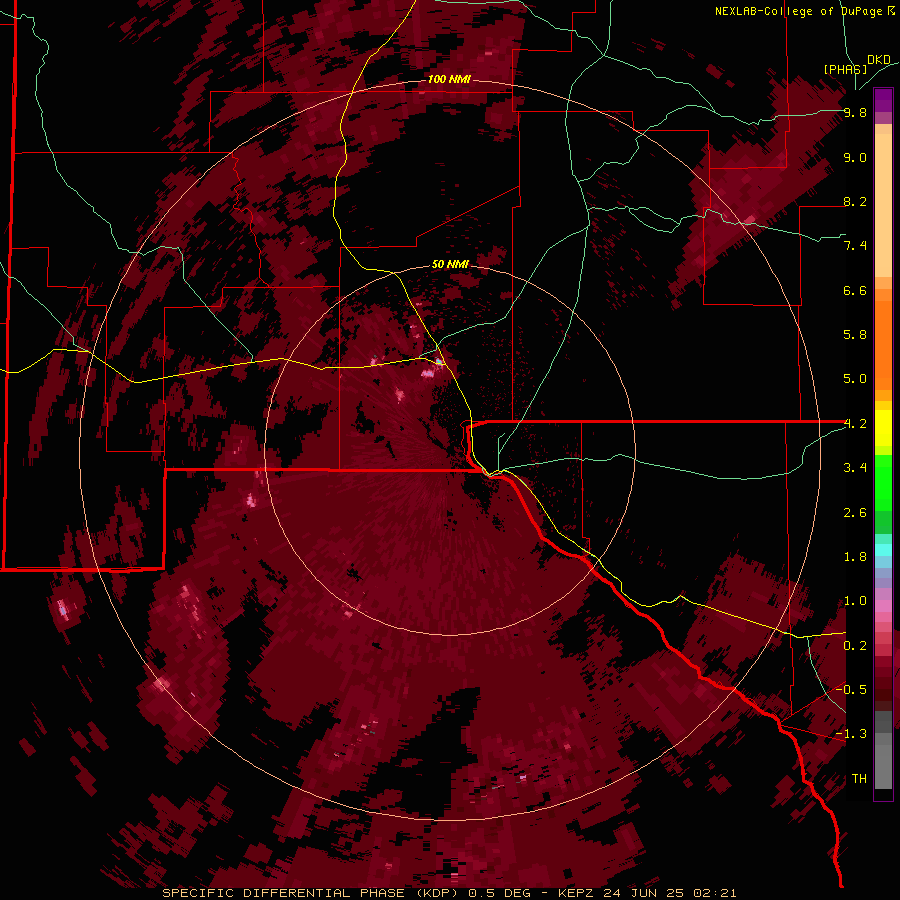
Task: Click the -1.3 value on the color scale
Action: pyautogui.click(x=851, y=734)
